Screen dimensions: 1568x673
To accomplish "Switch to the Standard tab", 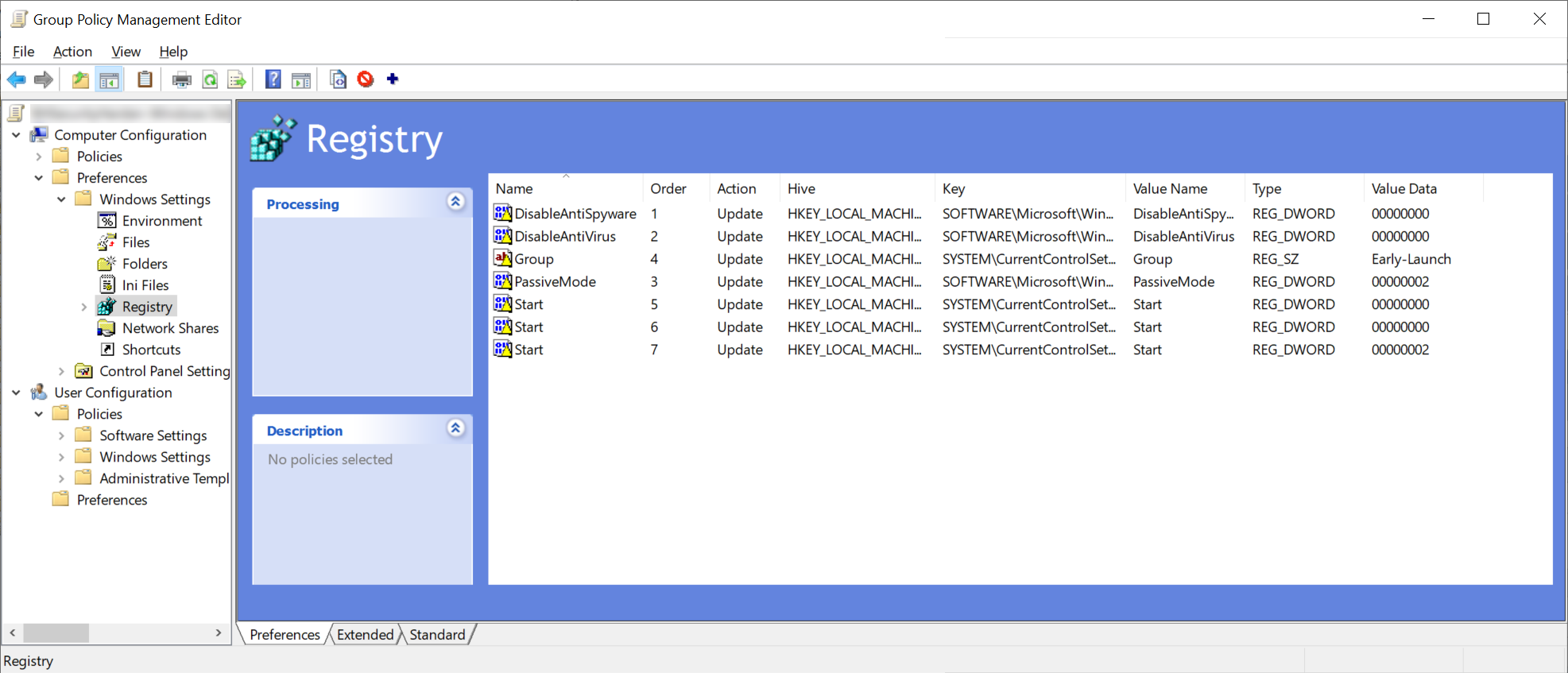I will pyautogui.click(x=437, y=634).
